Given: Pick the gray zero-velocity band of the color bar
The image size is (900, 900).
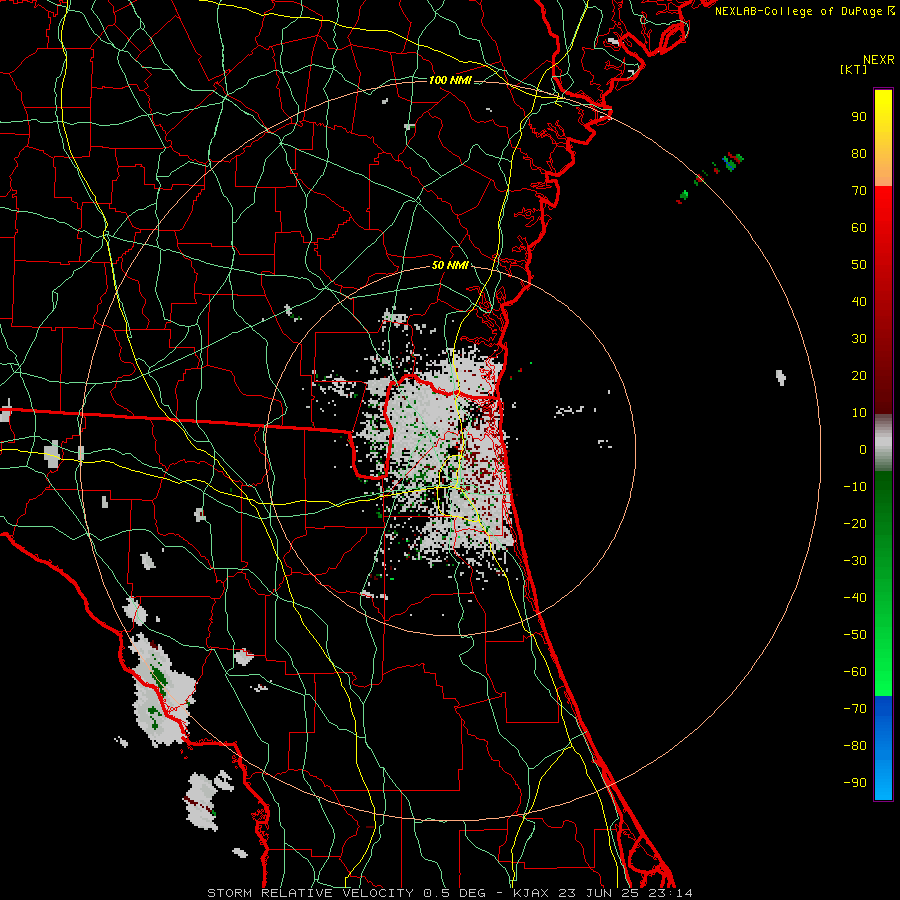Looking at the screenshot, I should point(883,443).
